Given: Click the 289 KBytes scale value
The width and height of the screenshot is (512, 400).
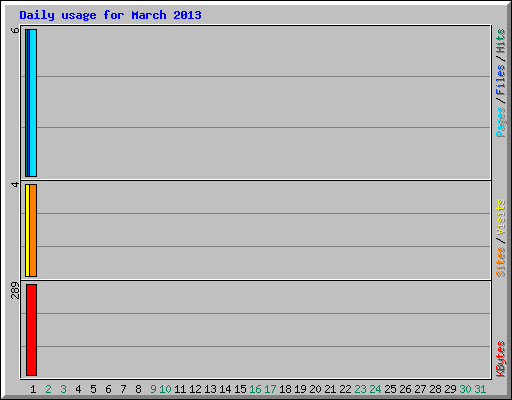Looking at the screenshot, I should 15,290.
